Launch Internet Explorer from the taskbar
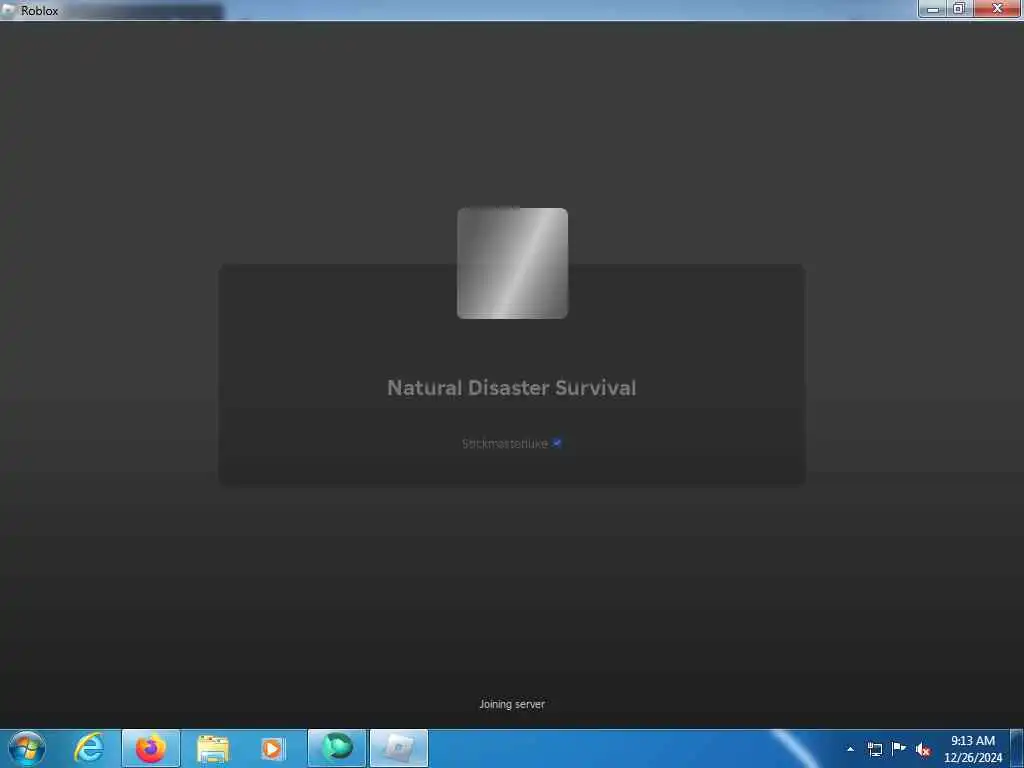Image resolution: width=1024 pixels, height=768 pixels. click(89, 748)
